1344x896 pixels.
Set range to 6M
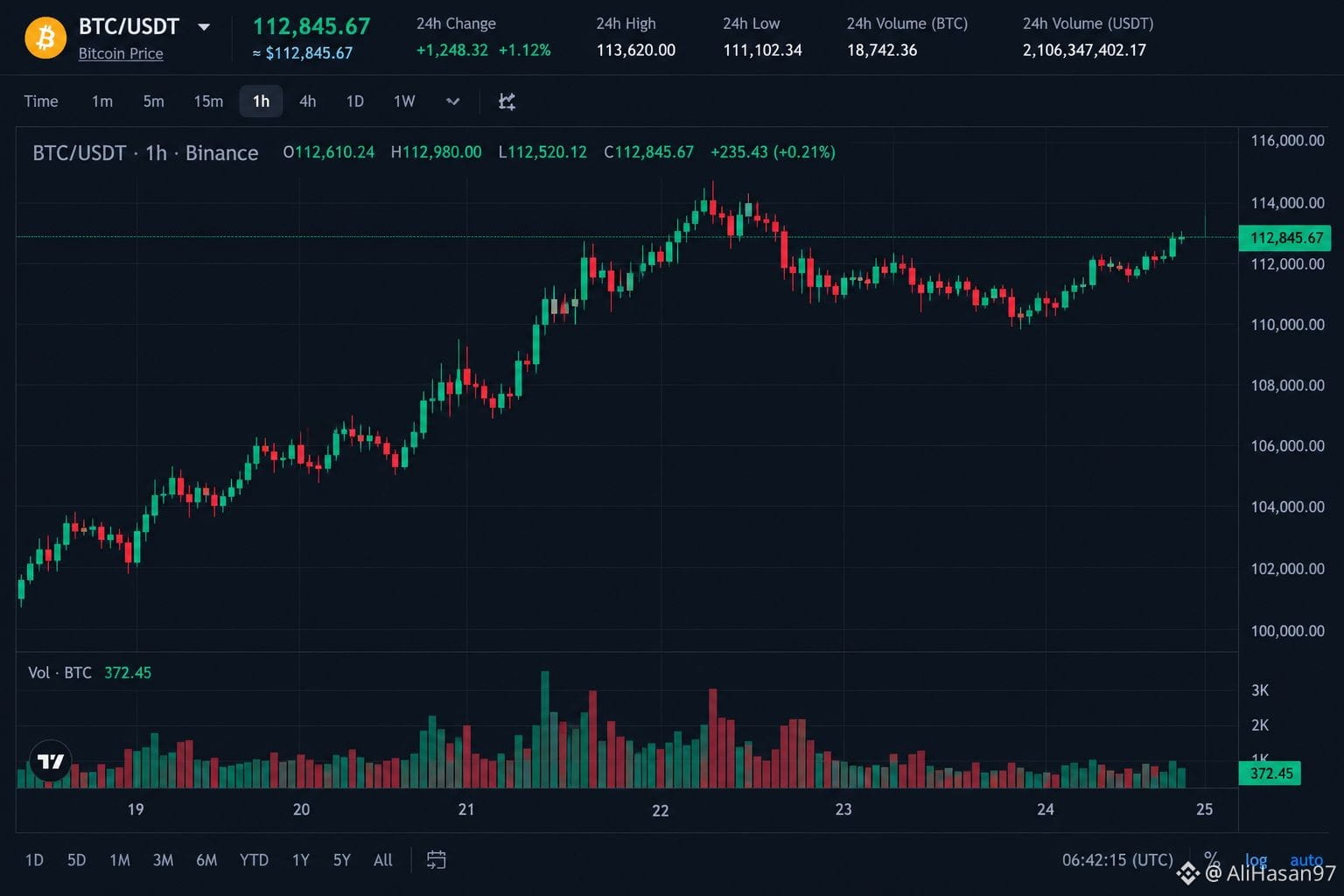[206, 860]
